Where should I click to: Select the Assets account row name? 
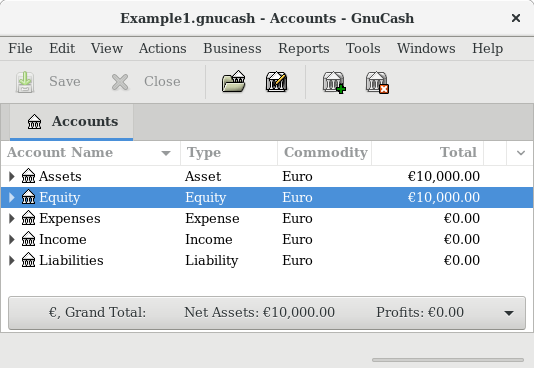pyautogui.click(x=60, y=176)
